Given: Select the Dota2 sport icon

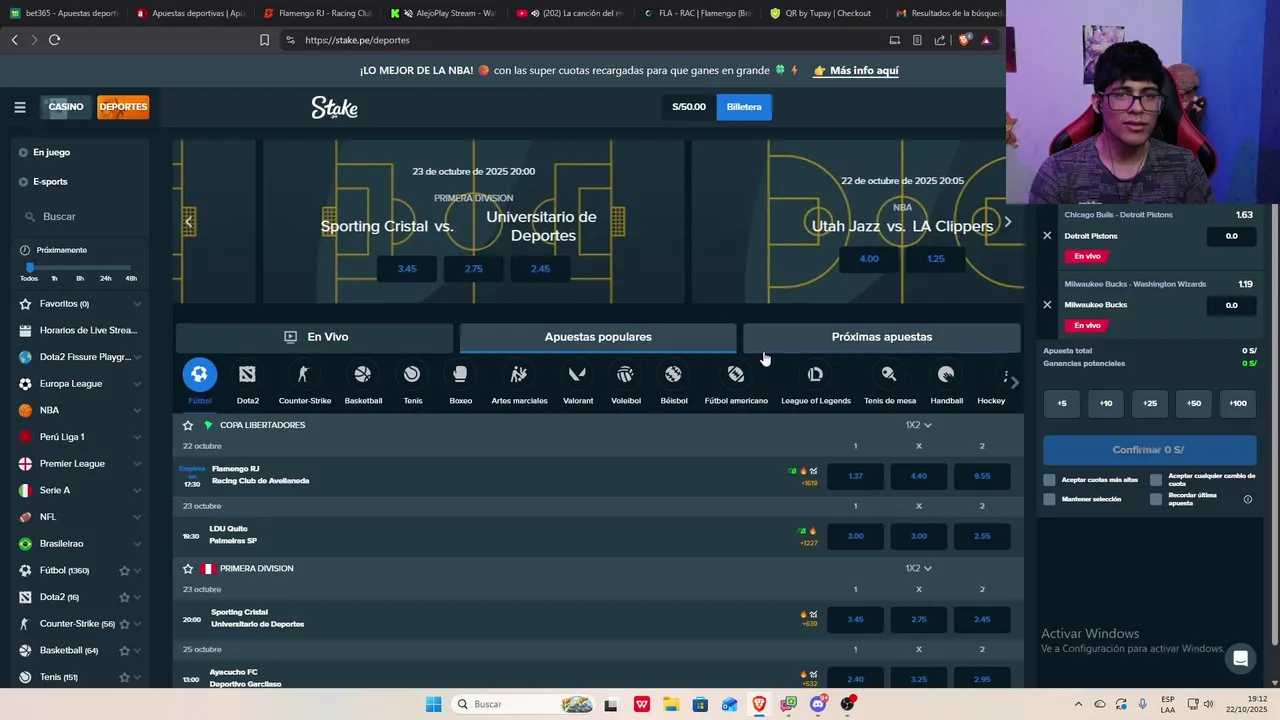Looking at the screenshot, I should tap(247, 374).
